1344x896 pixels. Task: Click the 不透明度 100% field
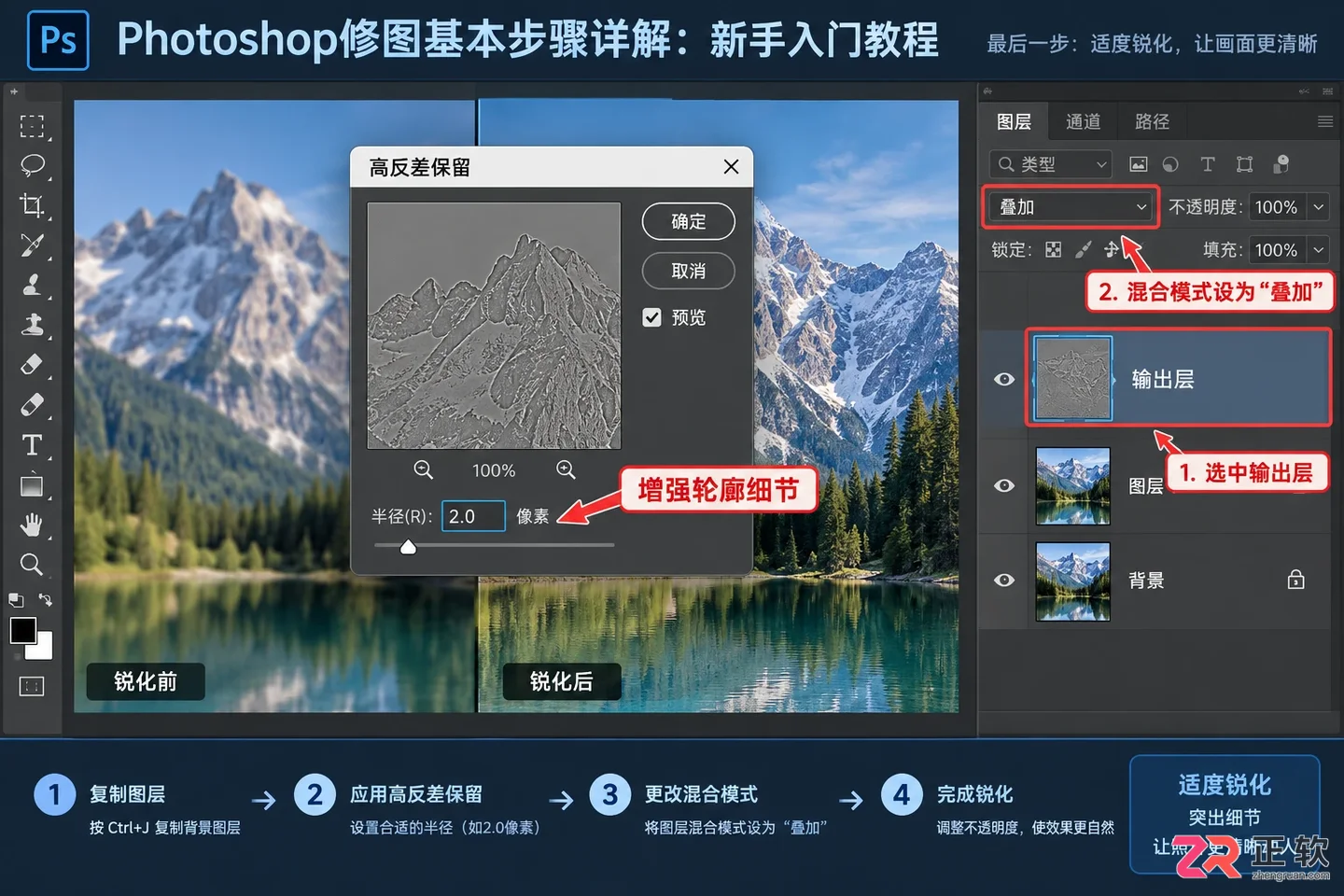1277,207
